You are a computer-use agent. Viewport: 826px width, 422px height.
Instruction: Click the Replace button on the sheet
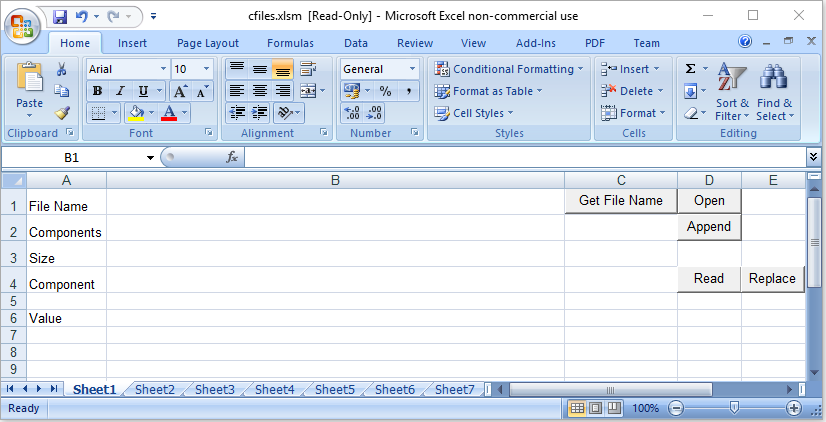[x=772, y=279]
